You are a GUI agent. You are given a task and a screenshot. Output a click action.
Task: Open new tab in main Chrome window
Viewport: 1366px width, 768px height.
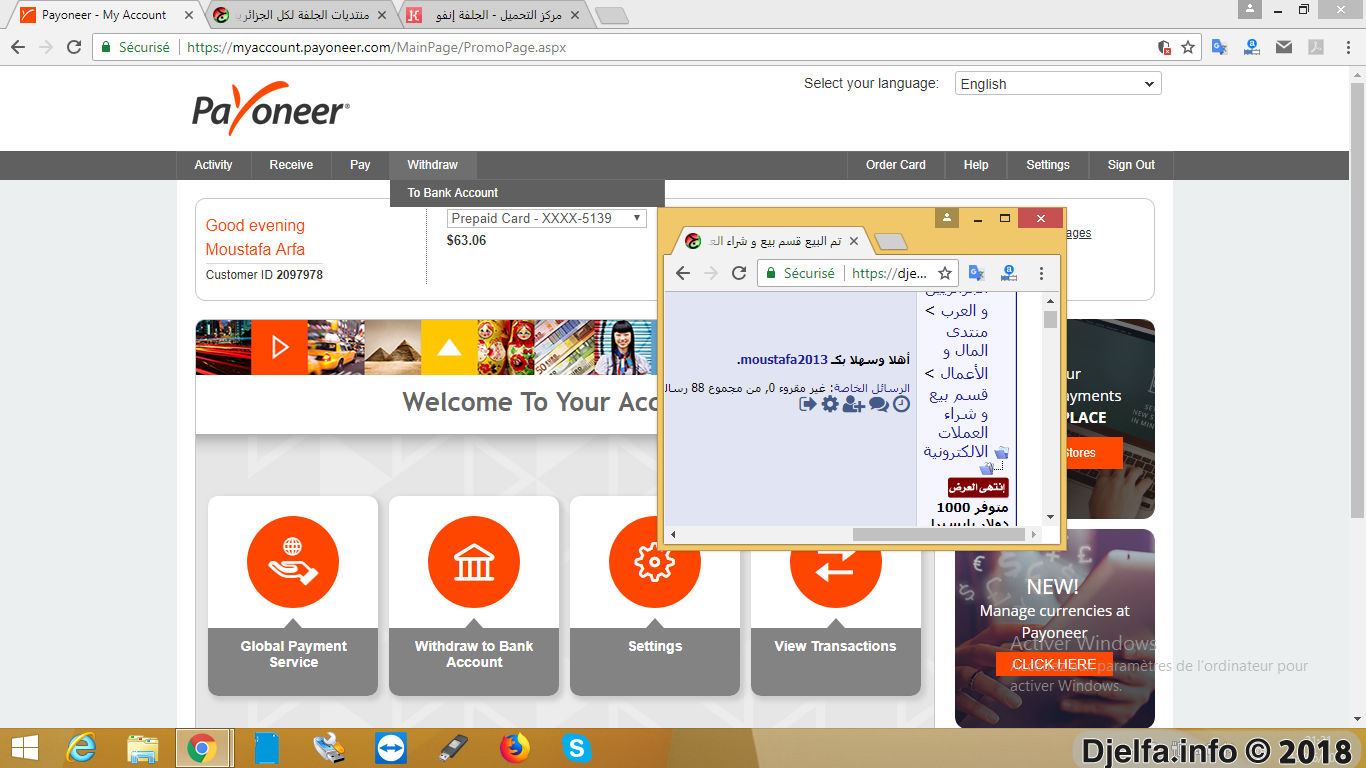pyautogui.click(x=611, y=16)
